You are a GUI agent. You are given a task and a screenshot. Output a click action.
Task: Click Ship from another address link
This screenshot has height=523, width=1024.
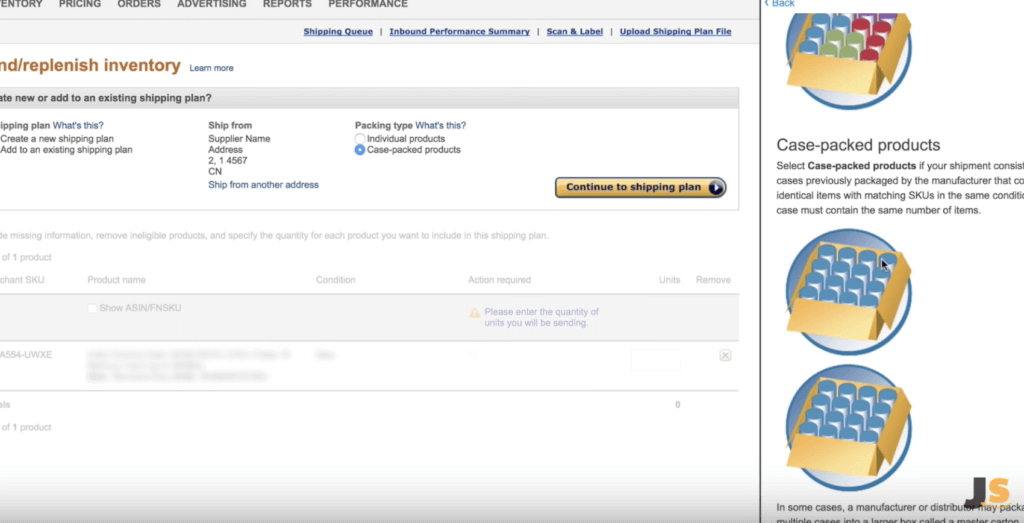tap(263, 185)
